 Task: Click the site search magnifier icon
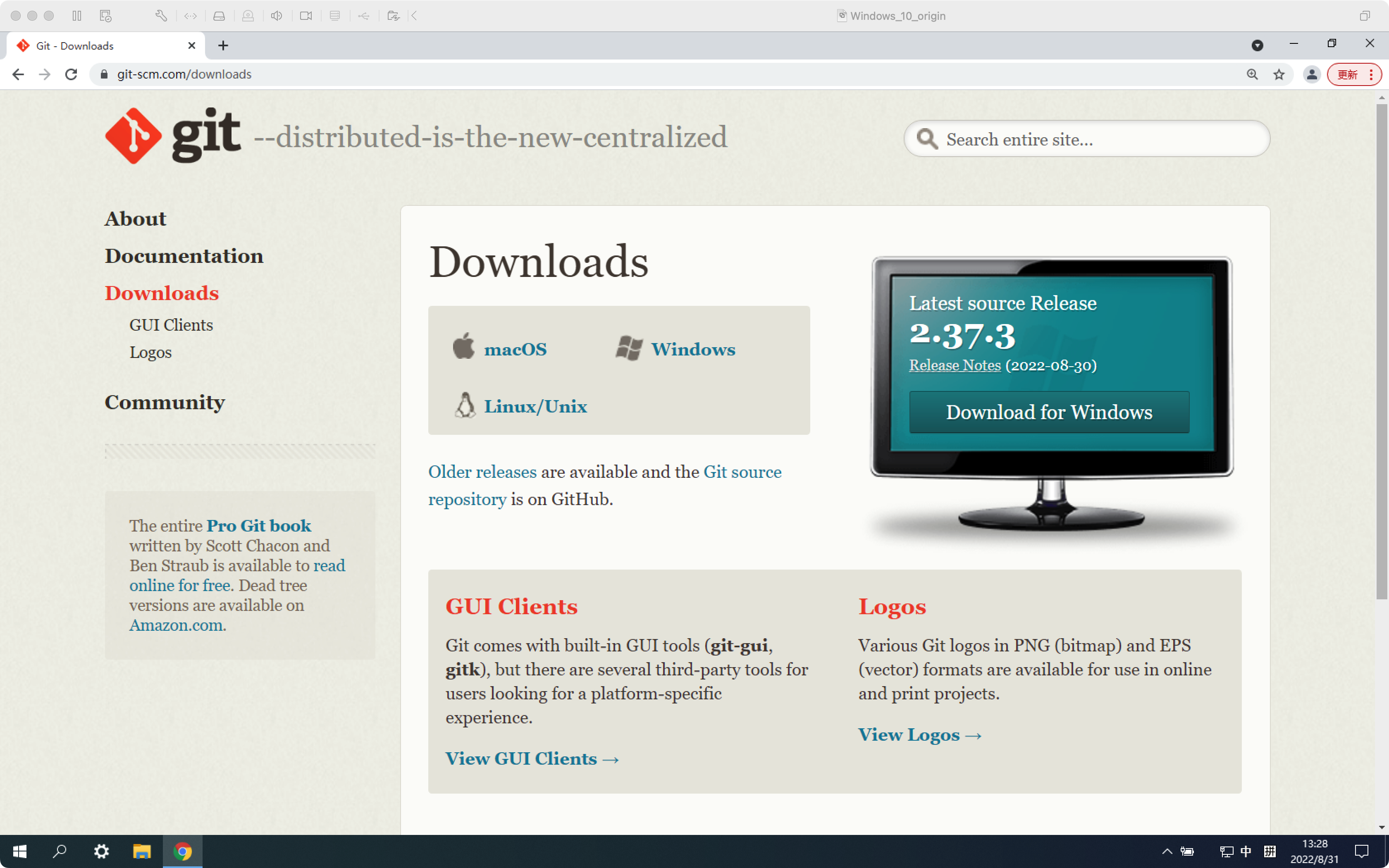click(927, 138)
